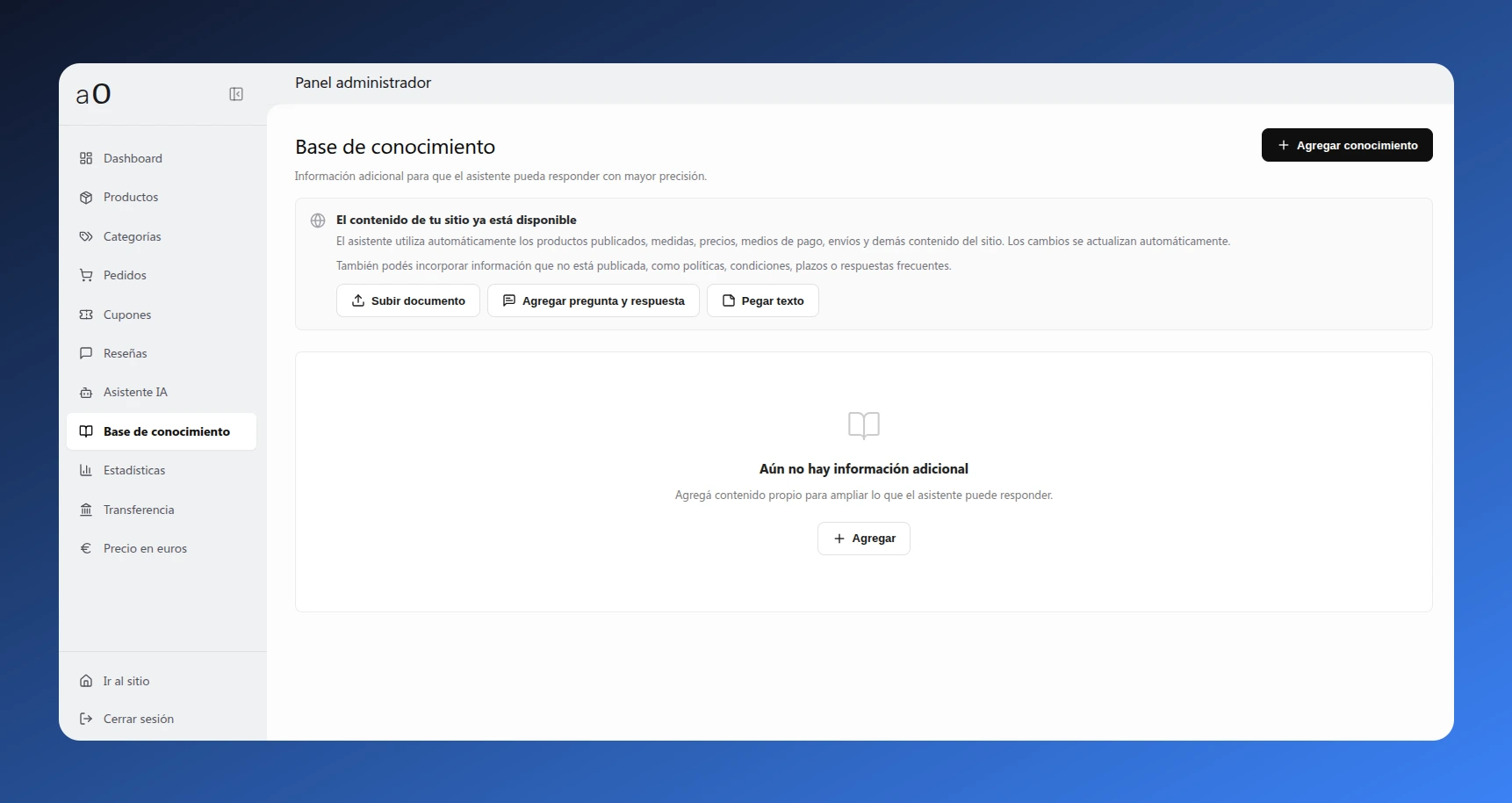Select Reseñas in the sidebar
1512x803 pixels.
click(162, 353)
